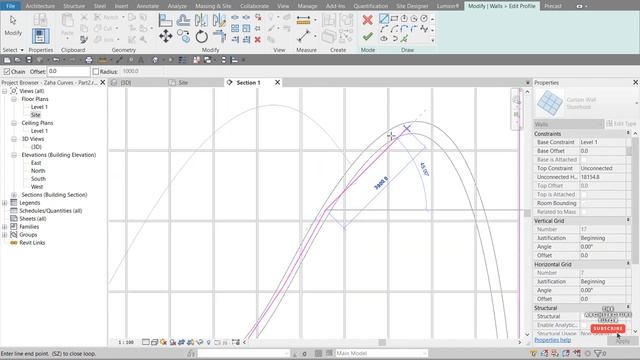This screenshot has height=360, width=640.
Task: Collapse the 3D Views node
Action: click(14, 139)
